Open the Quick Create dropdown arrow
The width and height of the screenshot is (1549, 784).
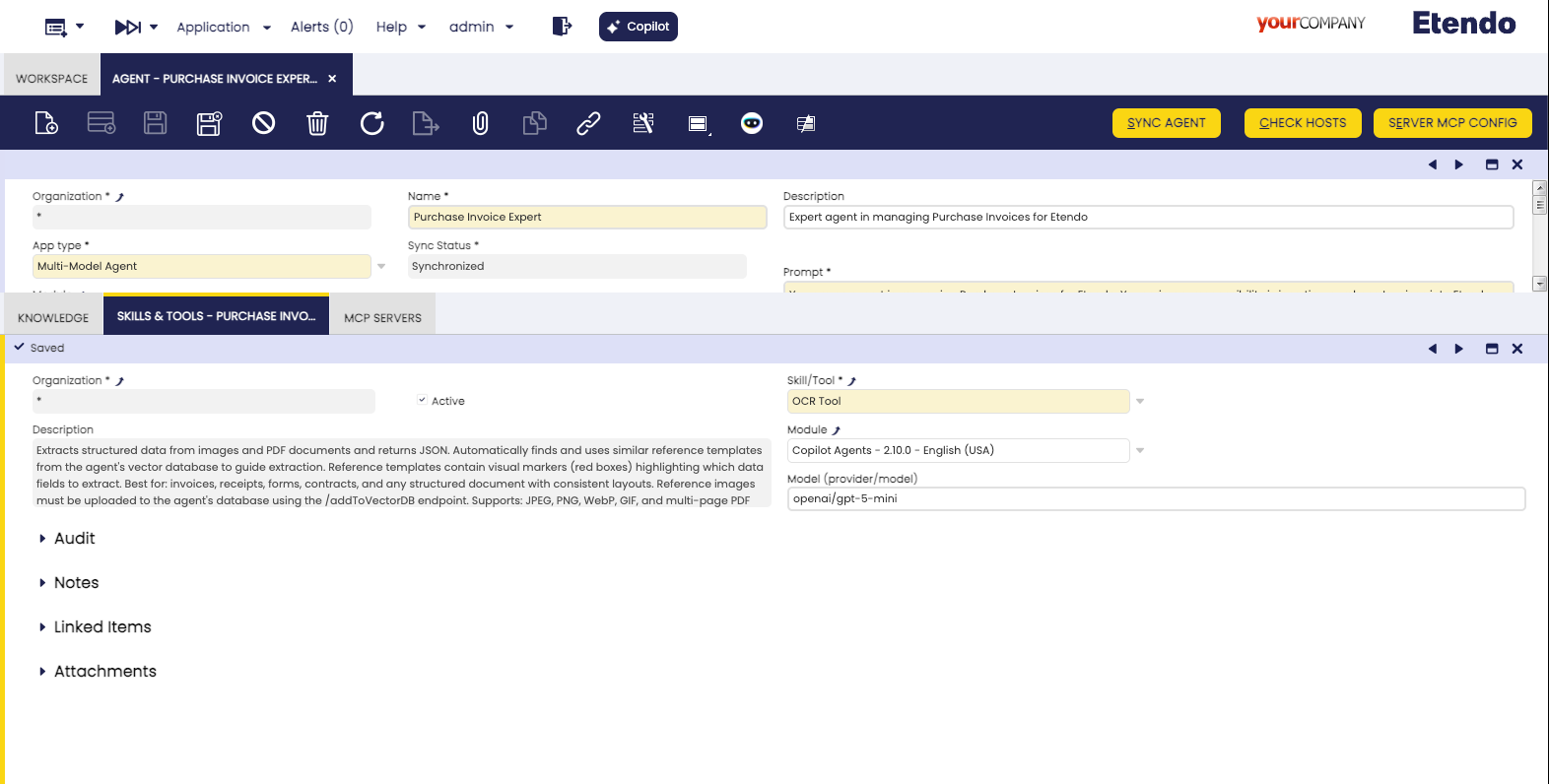point(80,27)
